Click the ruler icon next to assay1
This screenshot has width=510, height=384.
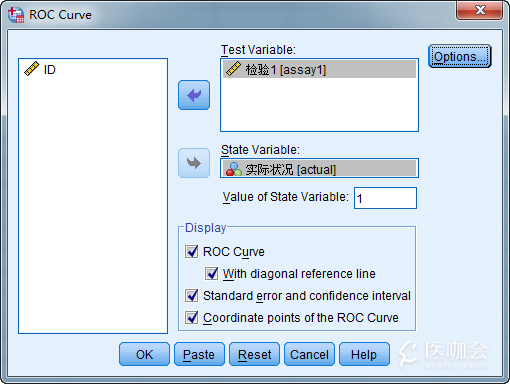tap(233, 69)
